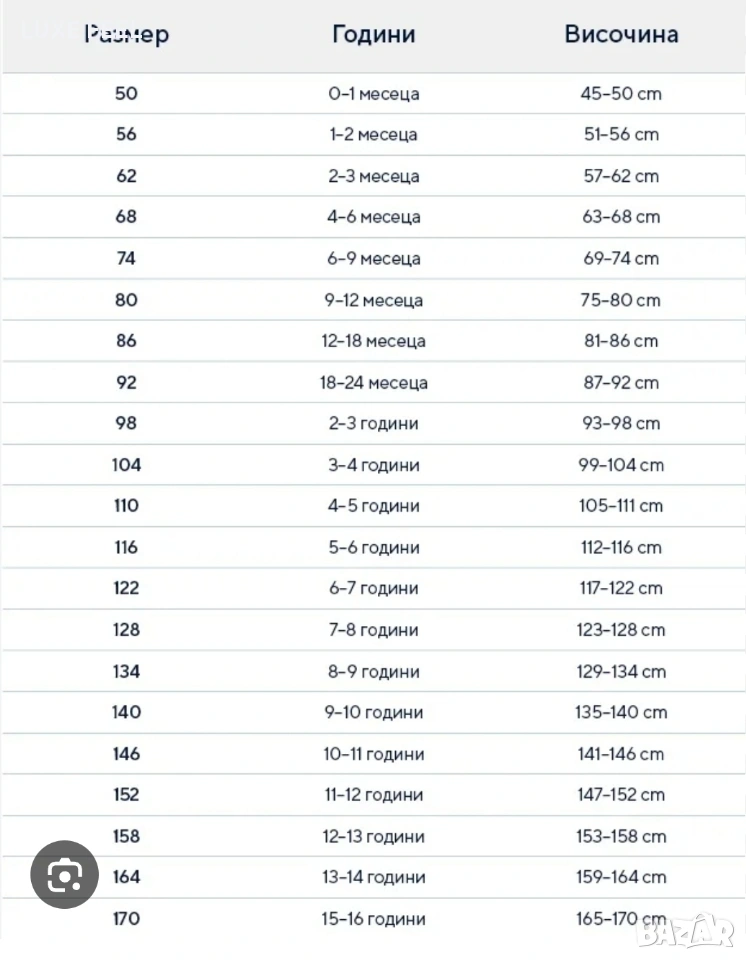The height and width of the screenshot is (960, 746).
Task: Click the 99-104 cm height cell
Action: tap(621, 465)
